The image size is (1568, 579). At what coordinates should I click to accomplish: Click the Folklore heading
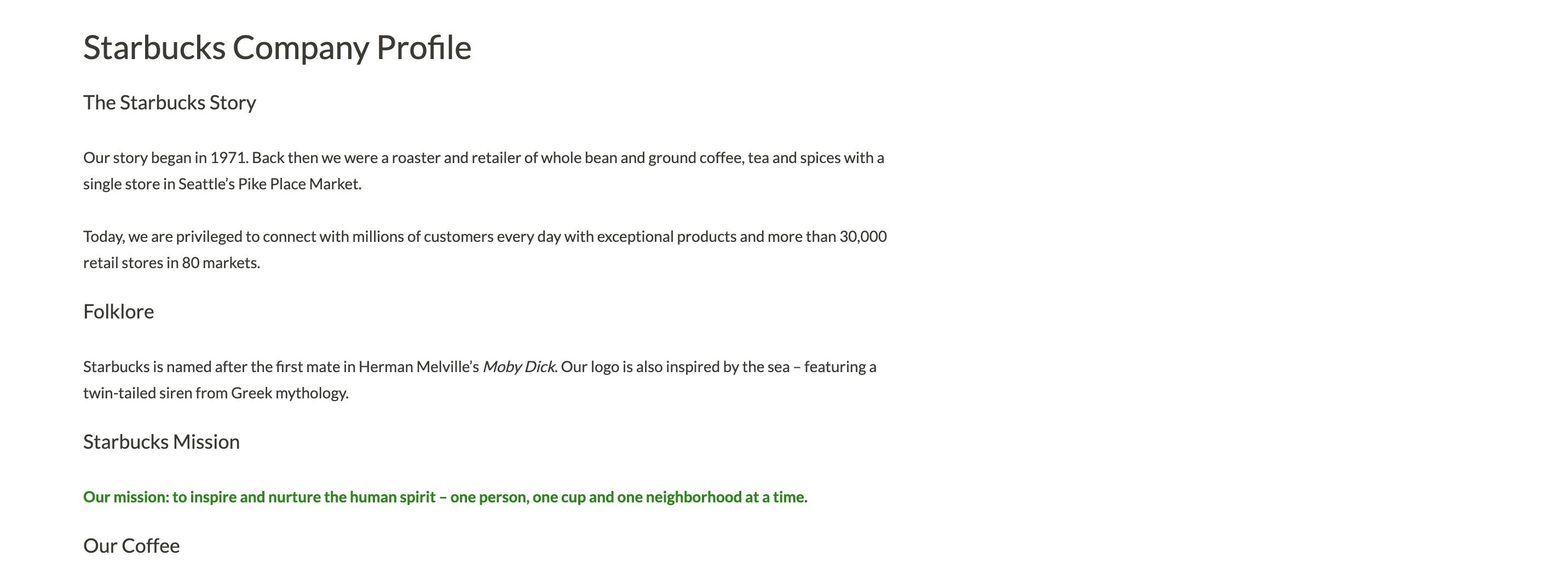[x=119, y=311]
